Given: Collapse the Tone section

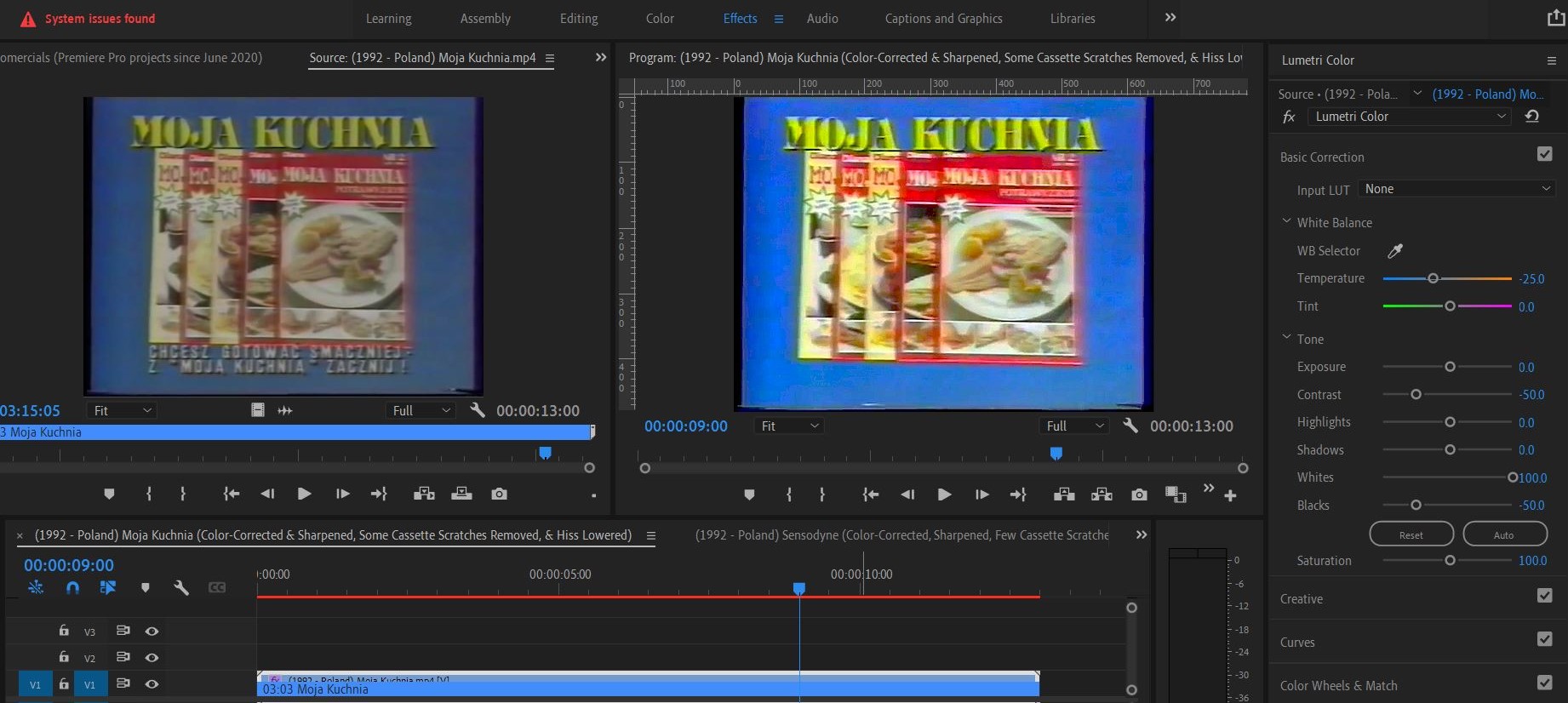Looking at the screenshot, I should click(x=1287, y=338).
